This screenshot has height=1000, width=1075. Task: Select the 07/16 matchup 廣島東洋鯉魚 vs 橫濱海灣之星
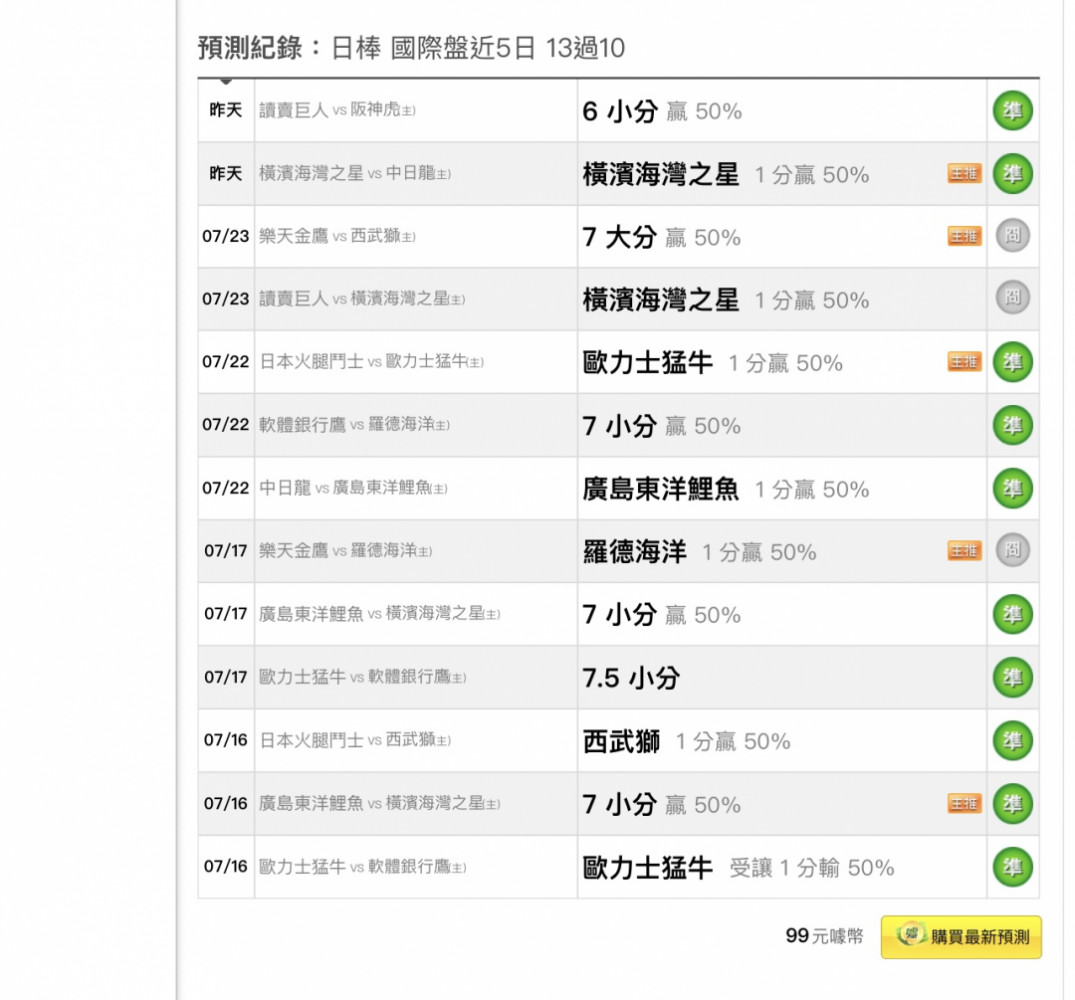pyautogui.click(x=379, y=803)
